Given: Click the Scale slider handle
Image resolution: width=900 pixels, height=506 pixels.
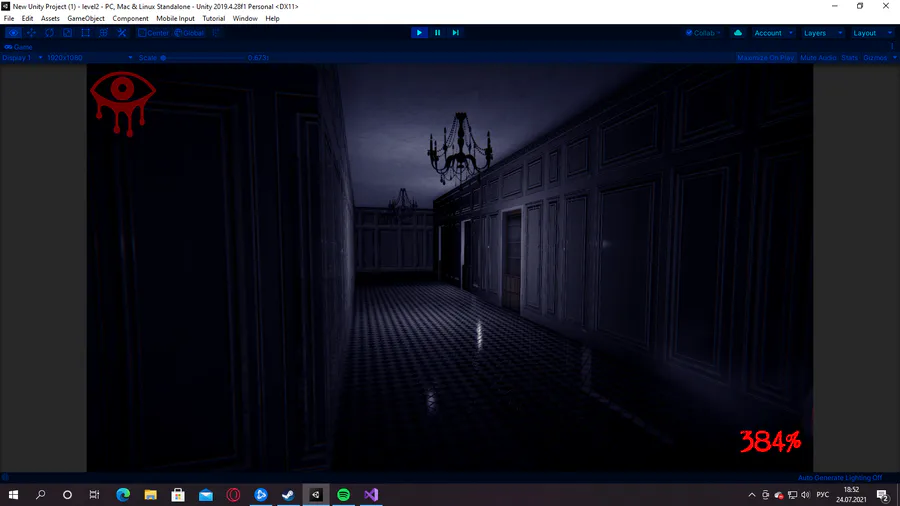Looking at the screenshot, I should coord(163,57).
